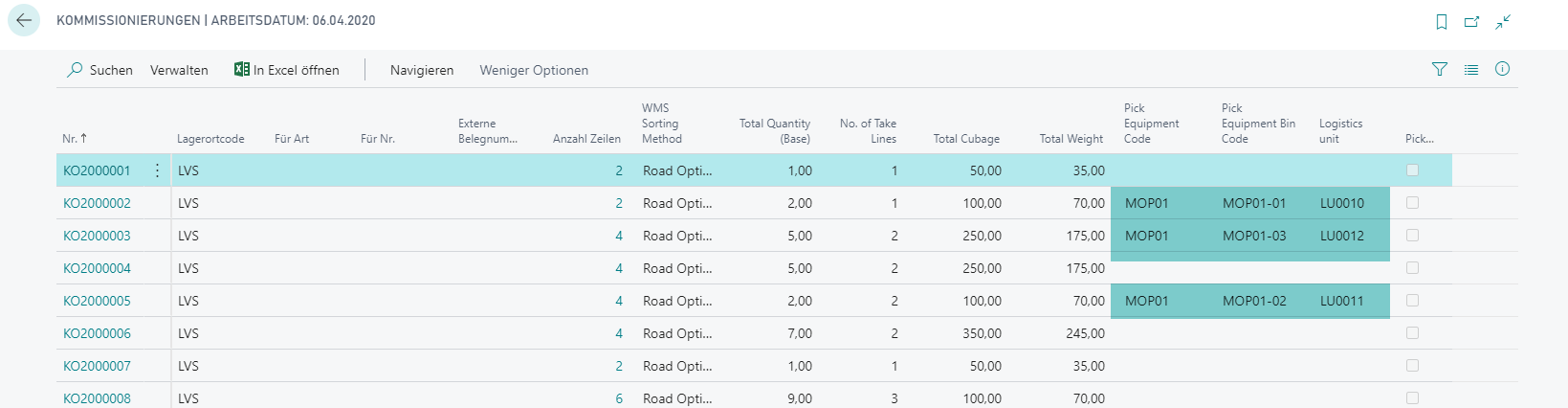Bookmark this page with the bookmark icon
Screen dimensions: 1568x408
click(1442, 22)
